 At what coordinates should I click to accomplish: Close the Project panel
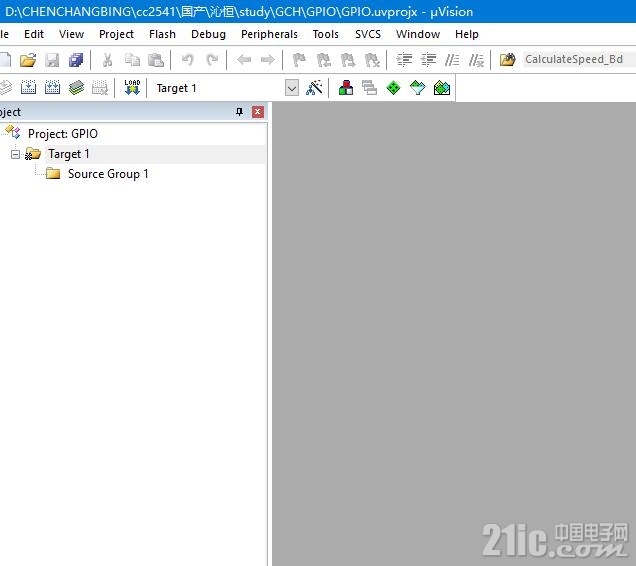(x=258, y=112)
